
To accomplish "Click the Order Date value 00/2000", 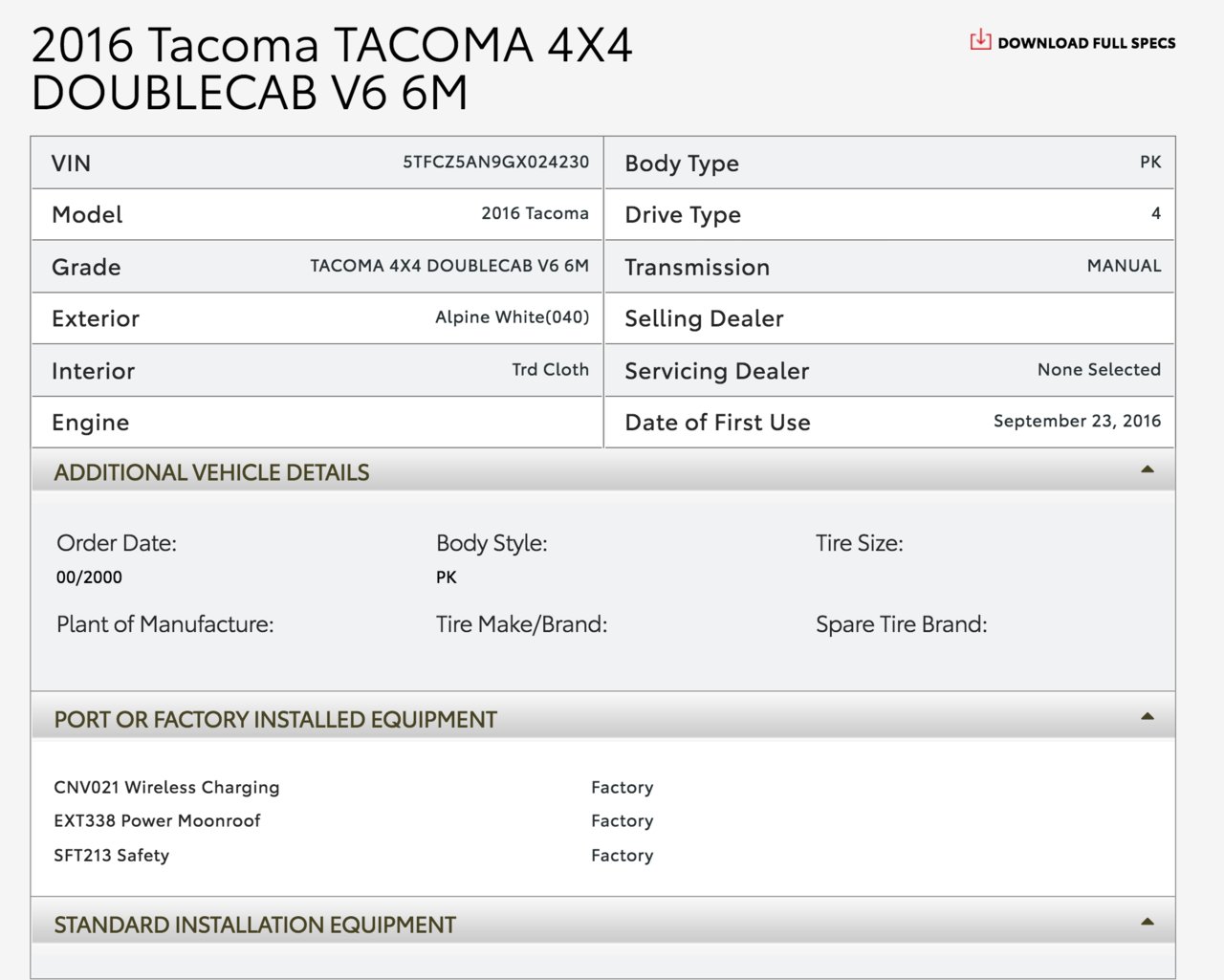I will click(89, 577).
